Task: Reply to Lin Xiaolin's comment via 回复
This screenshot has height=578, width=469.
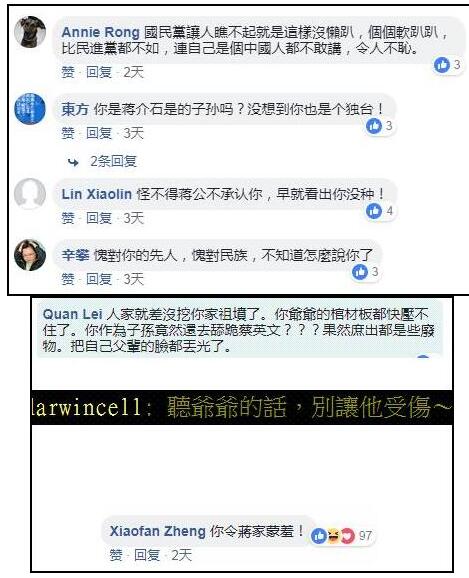Action: tap(99, 218)
